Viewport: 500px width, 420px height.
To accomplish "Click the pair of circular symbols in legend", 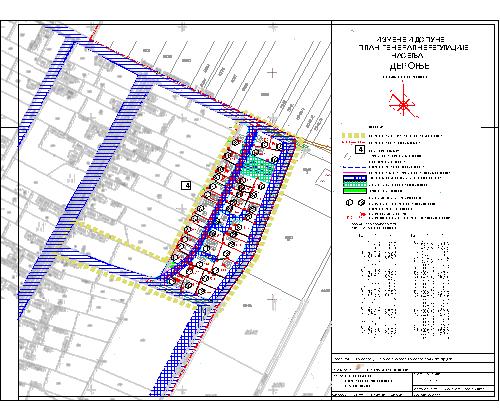I will click(355, 203).
